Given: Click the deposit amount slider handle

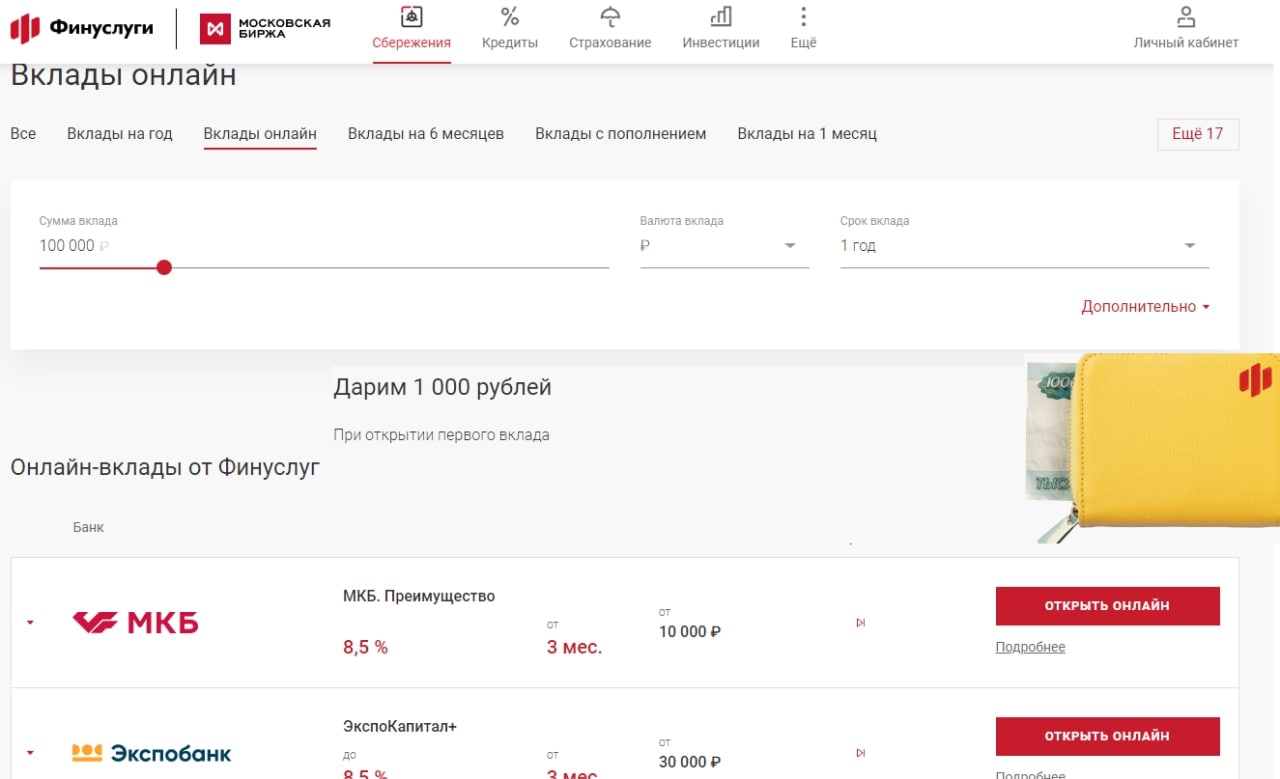Looking at the screenshot, I should [165, 267].
